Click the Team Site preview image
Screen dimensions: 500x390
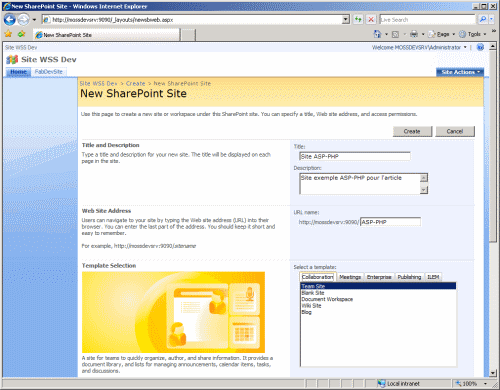click(173, 312)
